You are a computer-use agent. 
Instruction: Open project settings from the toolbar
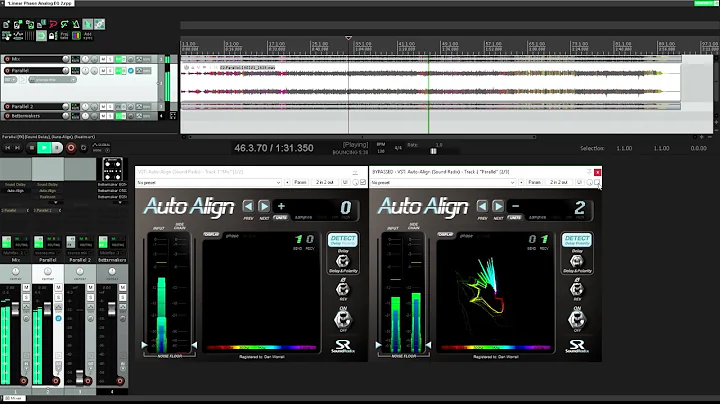pyautogui.click(x=41, y=24)
